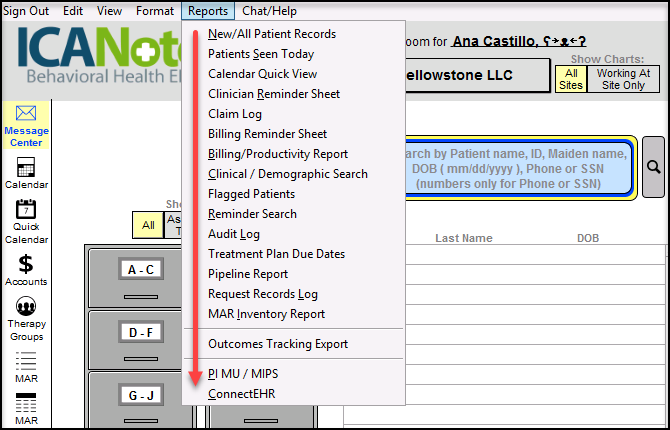Open the Format menu
670x430 pixels.
[155, 11]
